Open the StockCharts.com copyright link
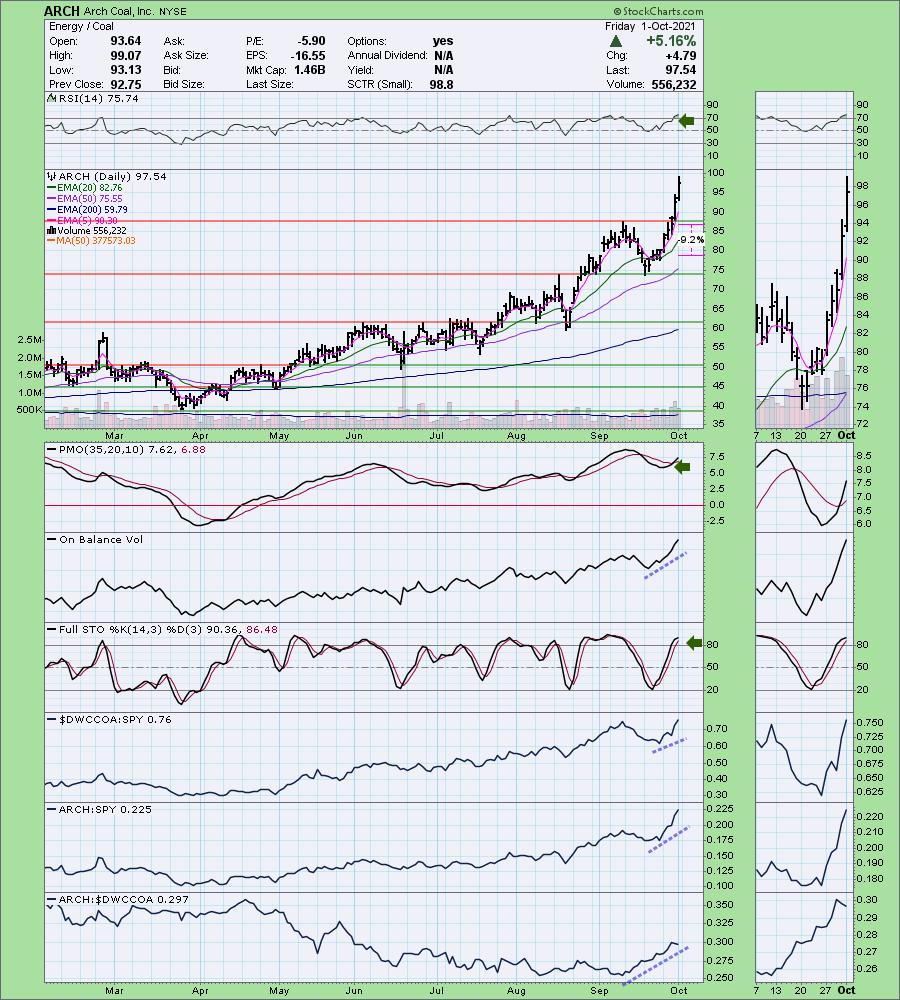Image resolution: width=900 pixels, height=1000 pixels. click(x=658, y=11)
